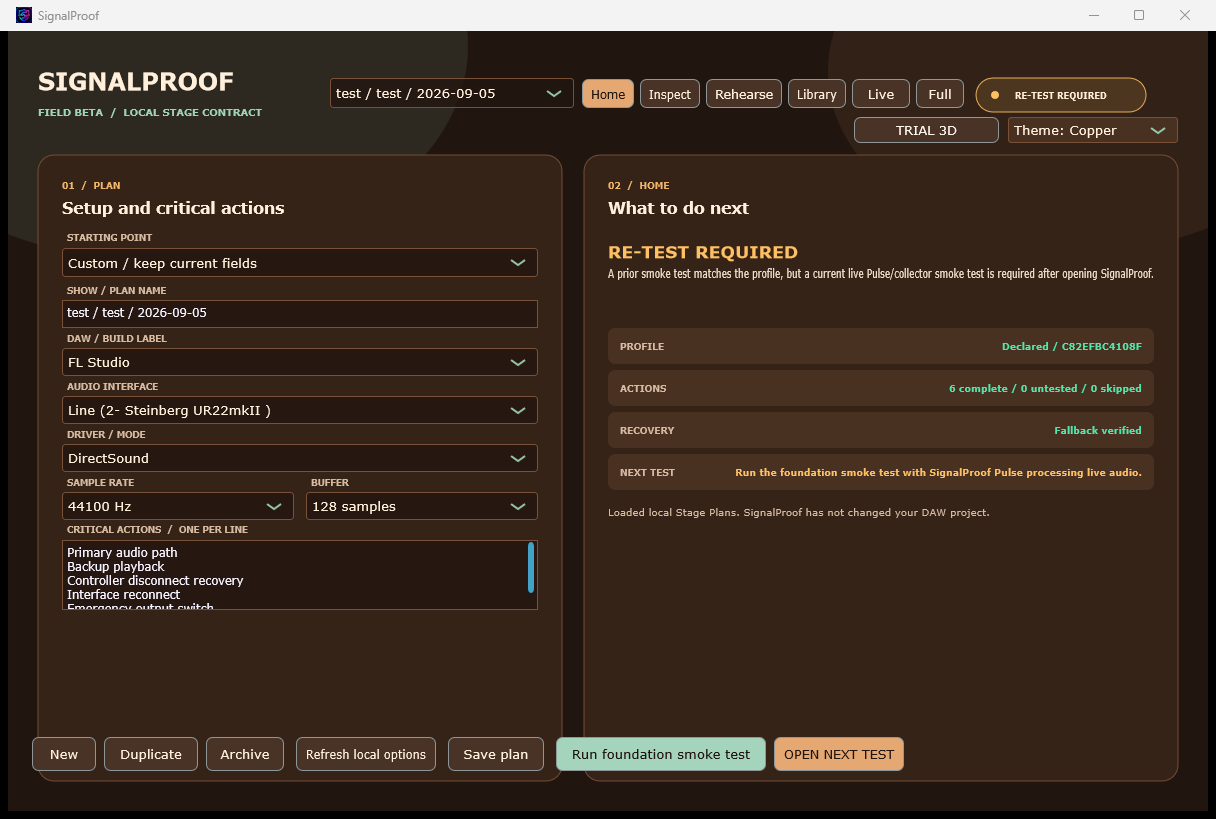Click the 'Loaded local Stage Plans' status message

(798, 512)
